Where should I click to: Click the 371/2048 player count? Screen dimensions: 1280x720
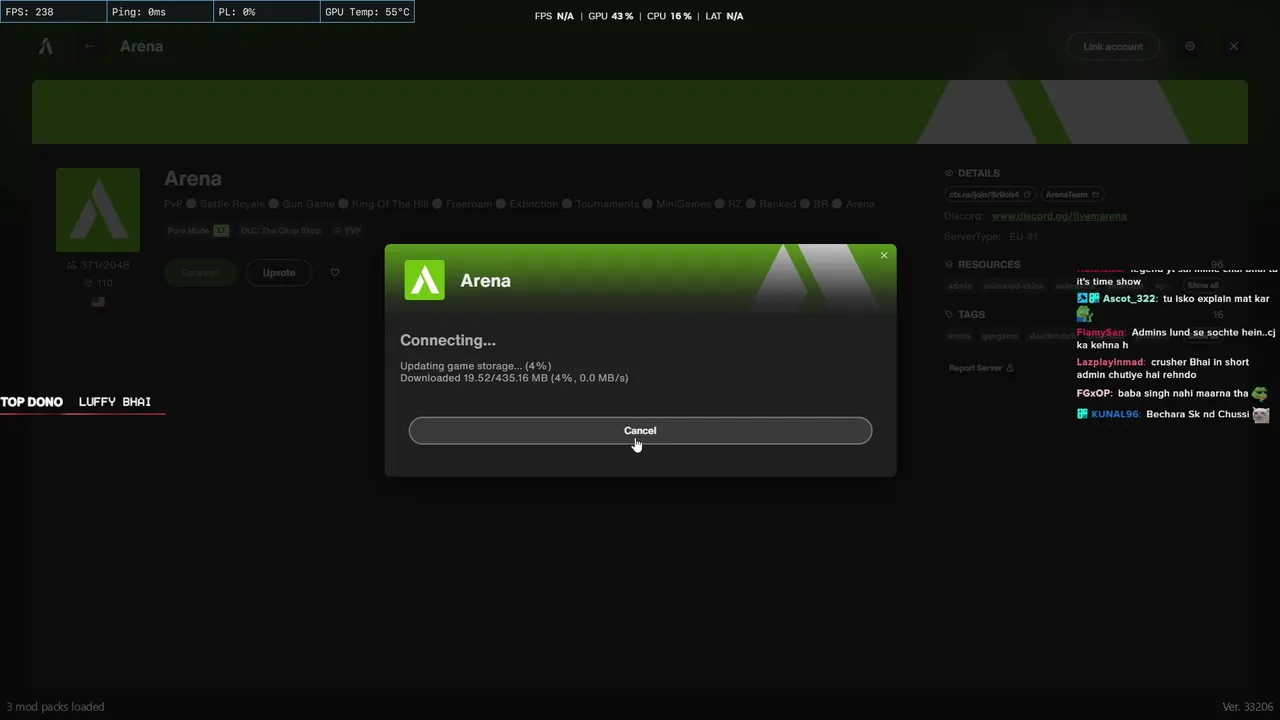pyautogui.click(x=98, y=265)
